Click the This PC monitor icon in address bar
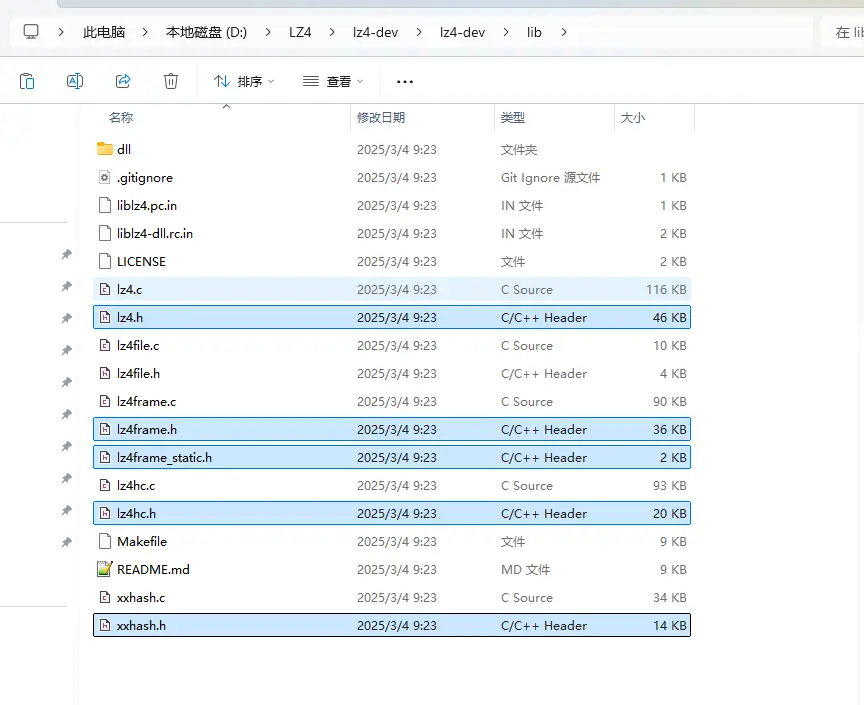864x705 pixels. pos(31,32)
